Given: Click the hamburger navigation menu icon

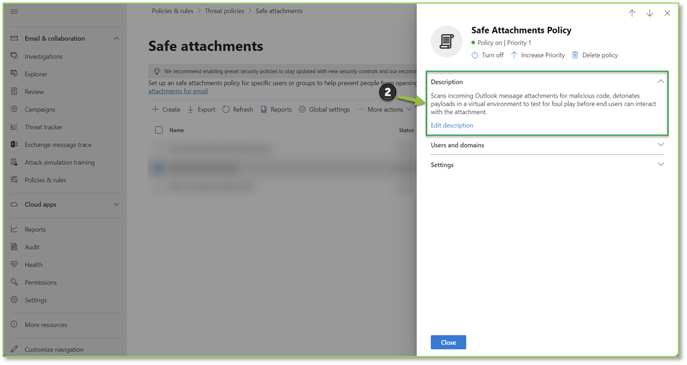Looking at the screenshot, I should pos(14,11).
